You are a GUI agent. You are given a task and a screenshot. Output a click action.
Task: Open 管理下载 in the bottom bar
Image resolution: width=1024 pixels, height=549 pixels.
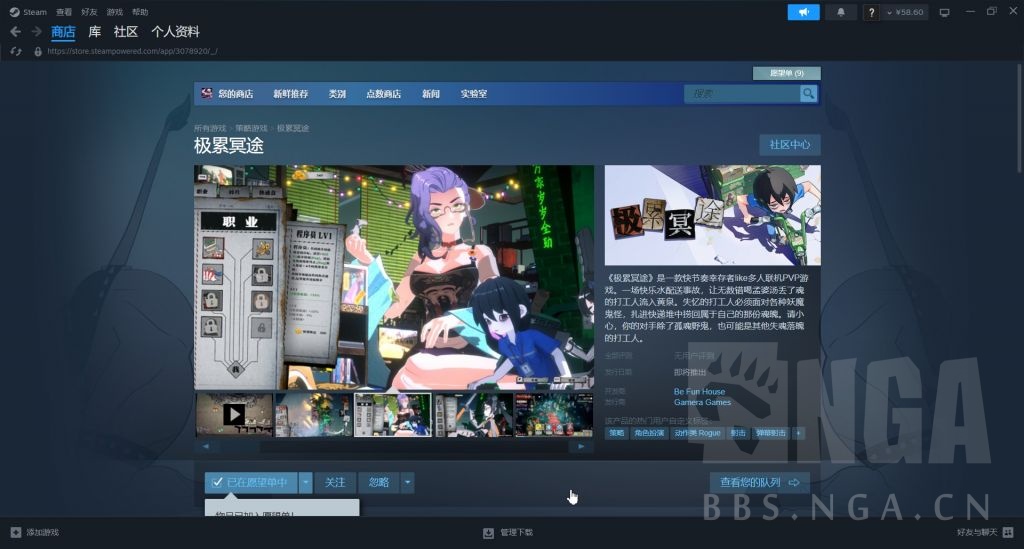pyautogui.click(x=508, y=533)
